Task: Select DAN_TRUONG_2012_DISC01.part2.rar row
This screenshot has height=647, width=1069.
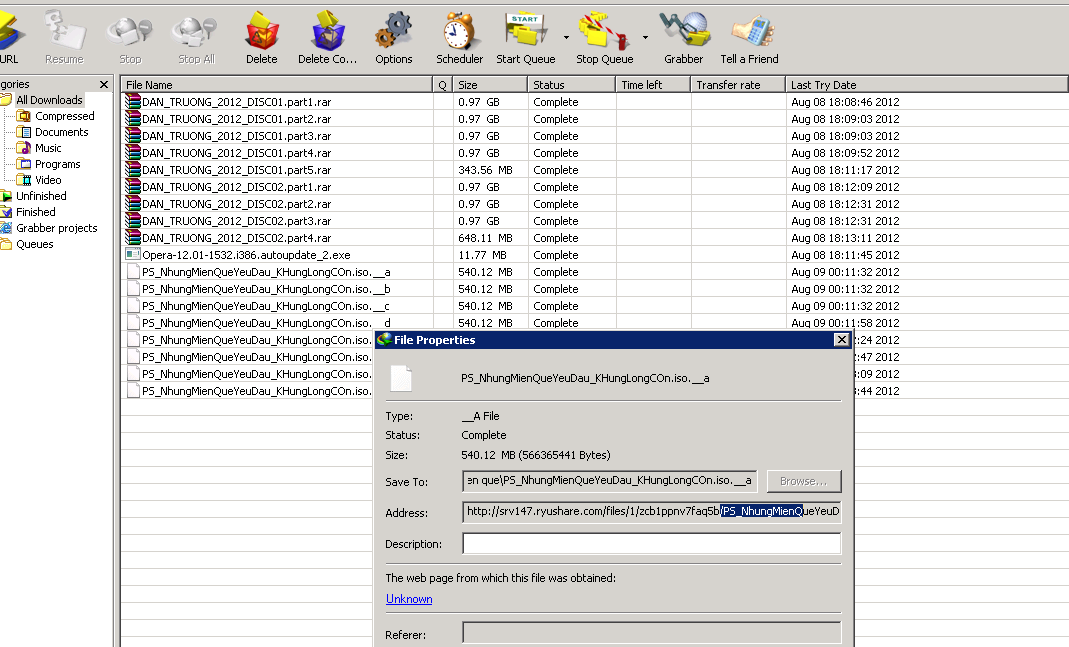Action: (237, 119)
